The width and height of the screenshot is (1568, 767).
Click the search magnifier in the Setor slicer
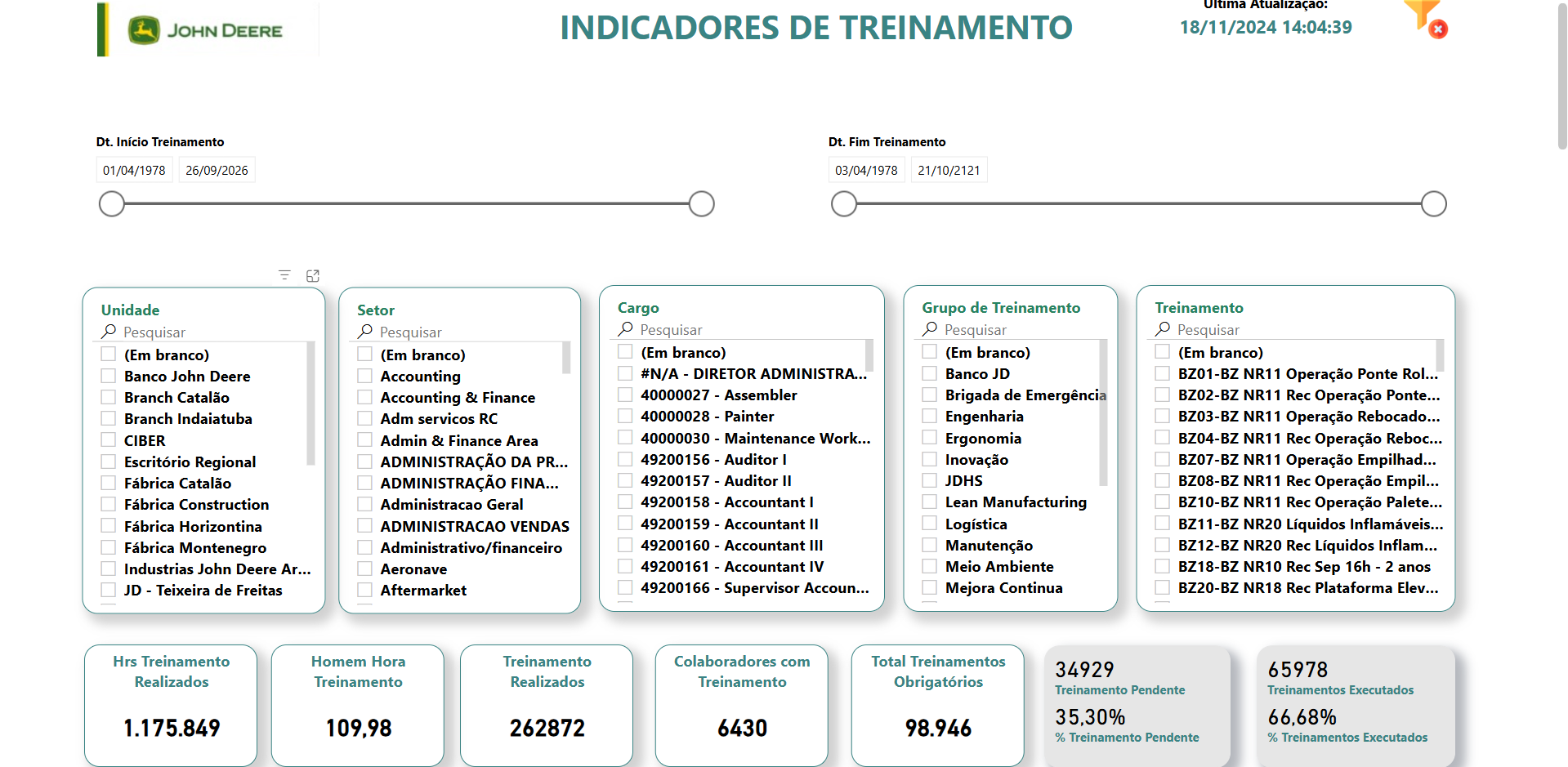(364, 332)
